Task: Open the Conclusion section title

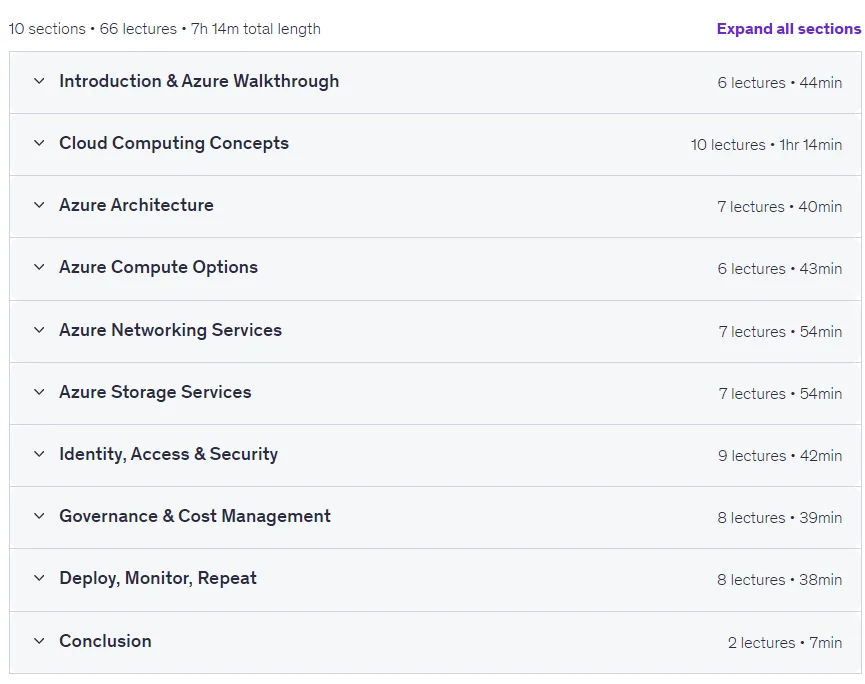Action: point(105,641)
